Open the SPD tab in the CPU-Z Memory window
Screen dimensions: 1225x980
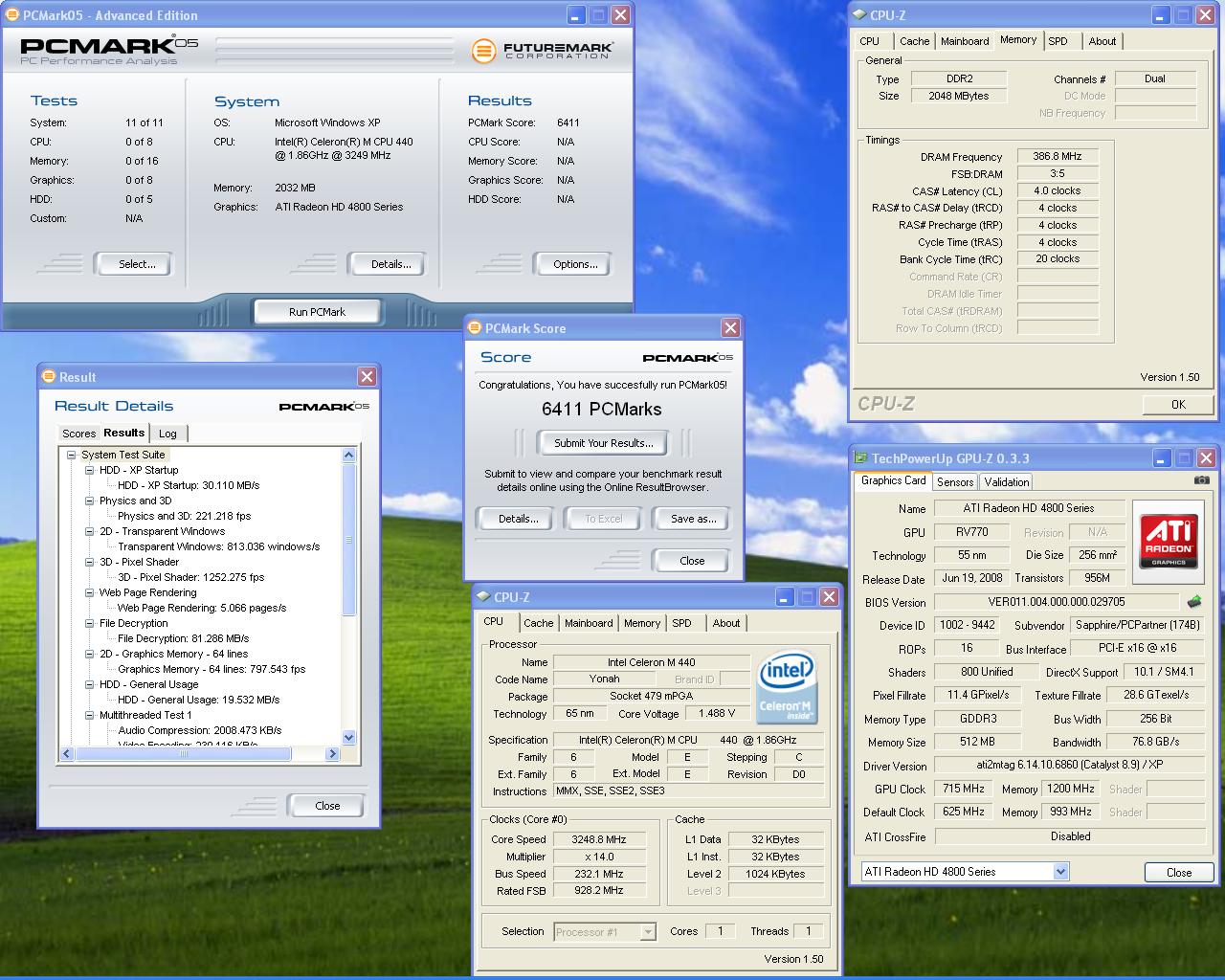(x=1058, y=41)
